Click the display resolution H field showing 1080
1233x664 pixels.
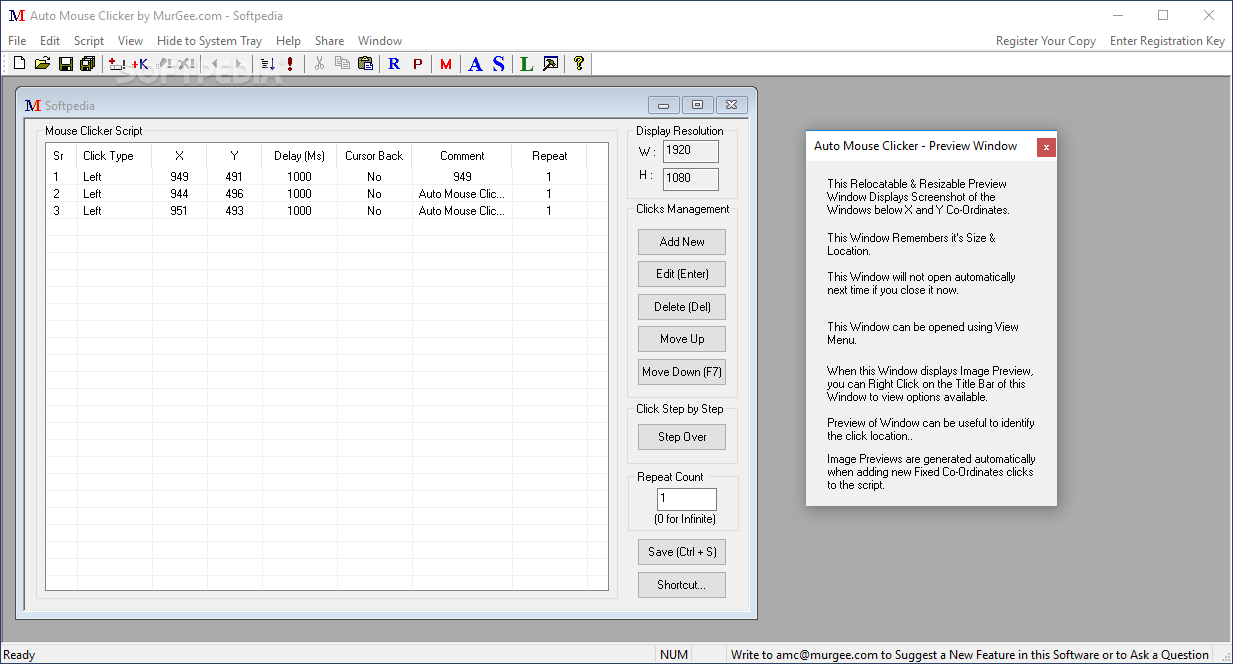[690, 180]
